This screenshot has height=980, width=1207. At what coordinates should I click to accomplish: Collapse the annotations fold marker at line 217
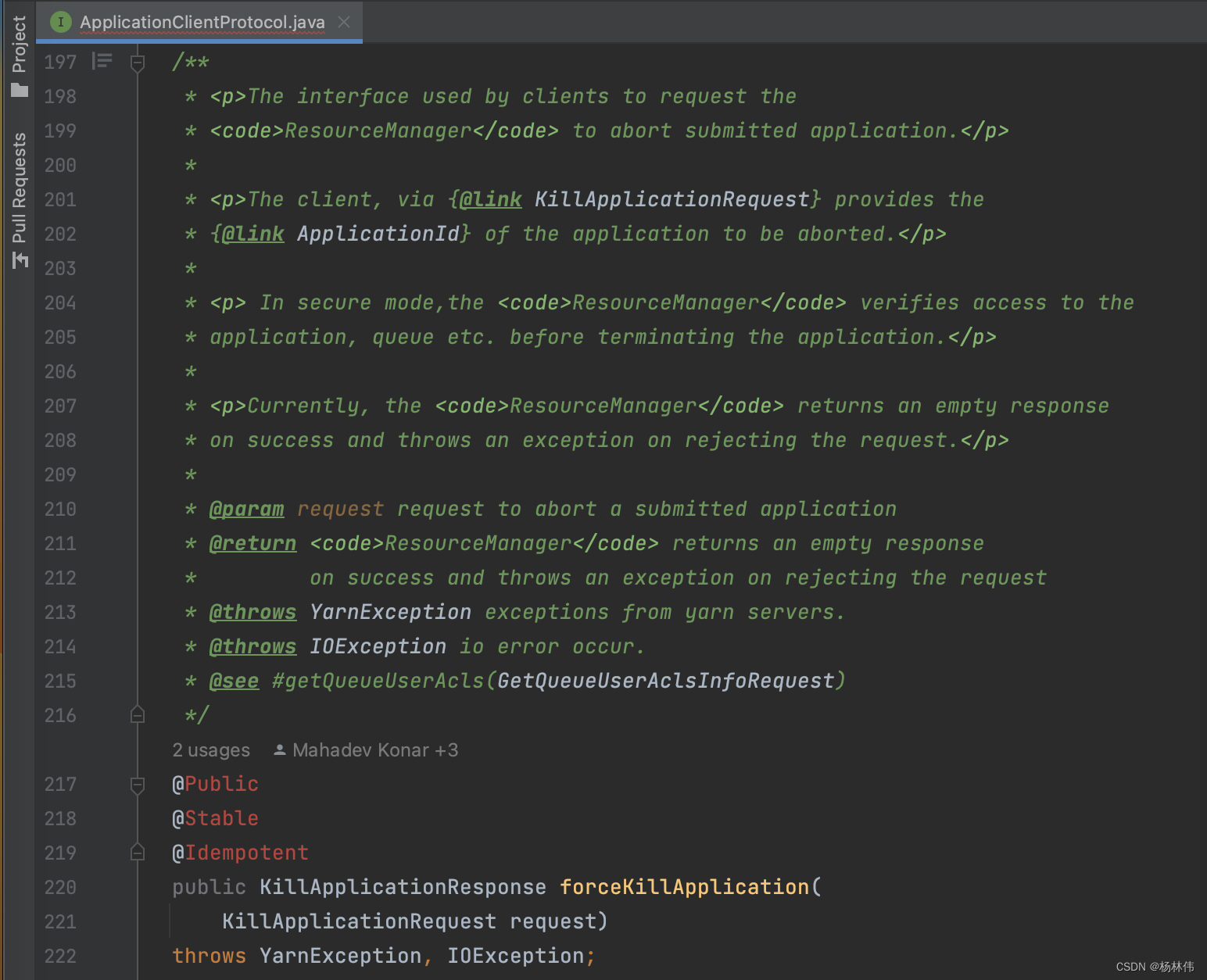pos(138,784)
